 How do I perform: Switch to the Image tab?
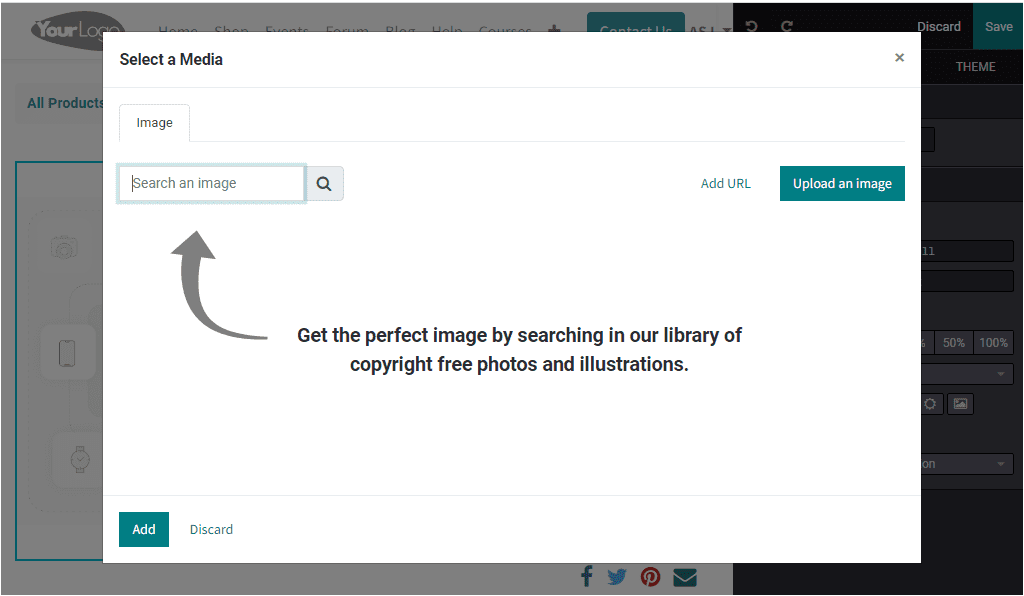point(154,122)
